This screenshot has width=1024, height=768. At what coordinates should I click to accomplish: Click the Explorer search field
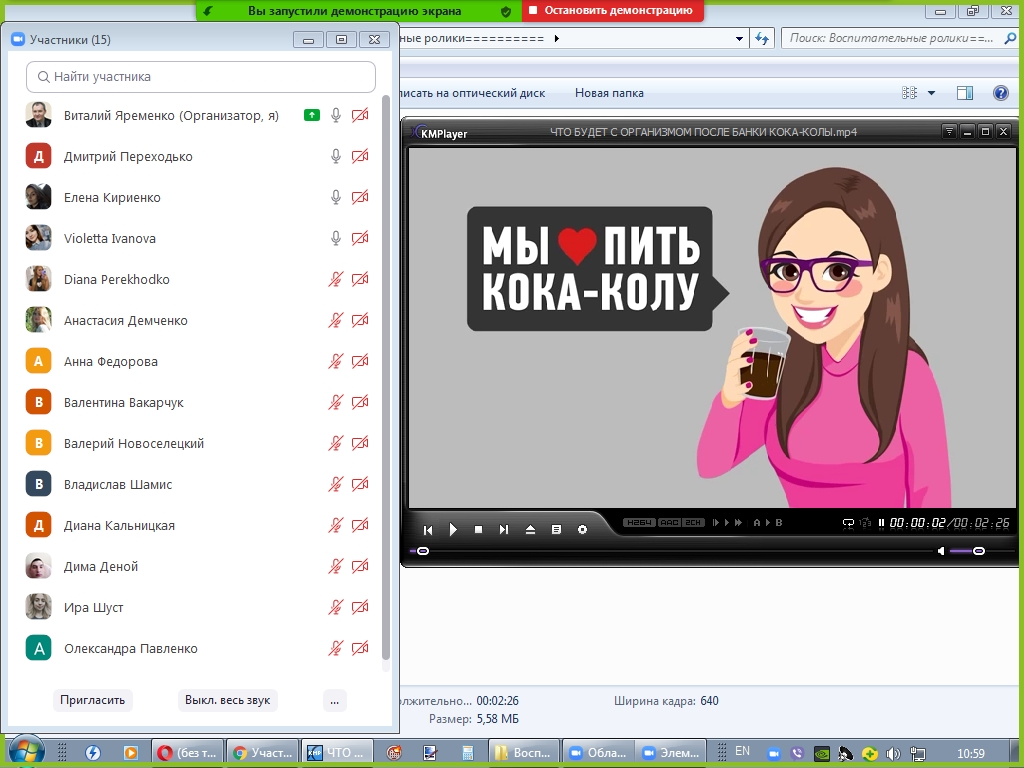coord(899,39)
